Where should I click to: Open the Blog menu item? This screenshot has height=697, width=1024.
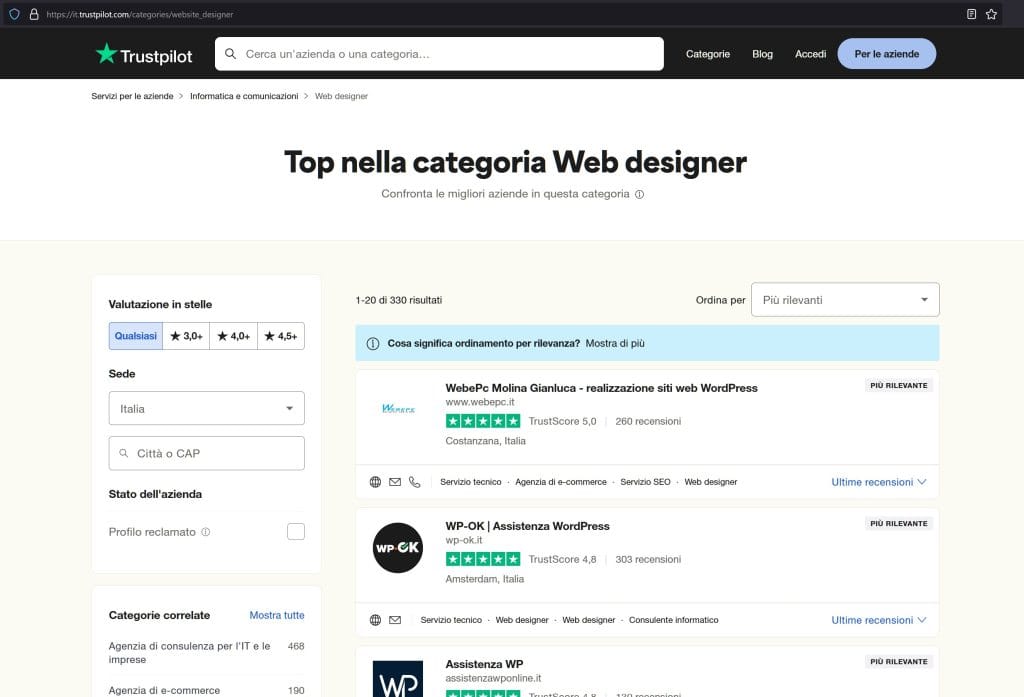[x=762, y=54]
